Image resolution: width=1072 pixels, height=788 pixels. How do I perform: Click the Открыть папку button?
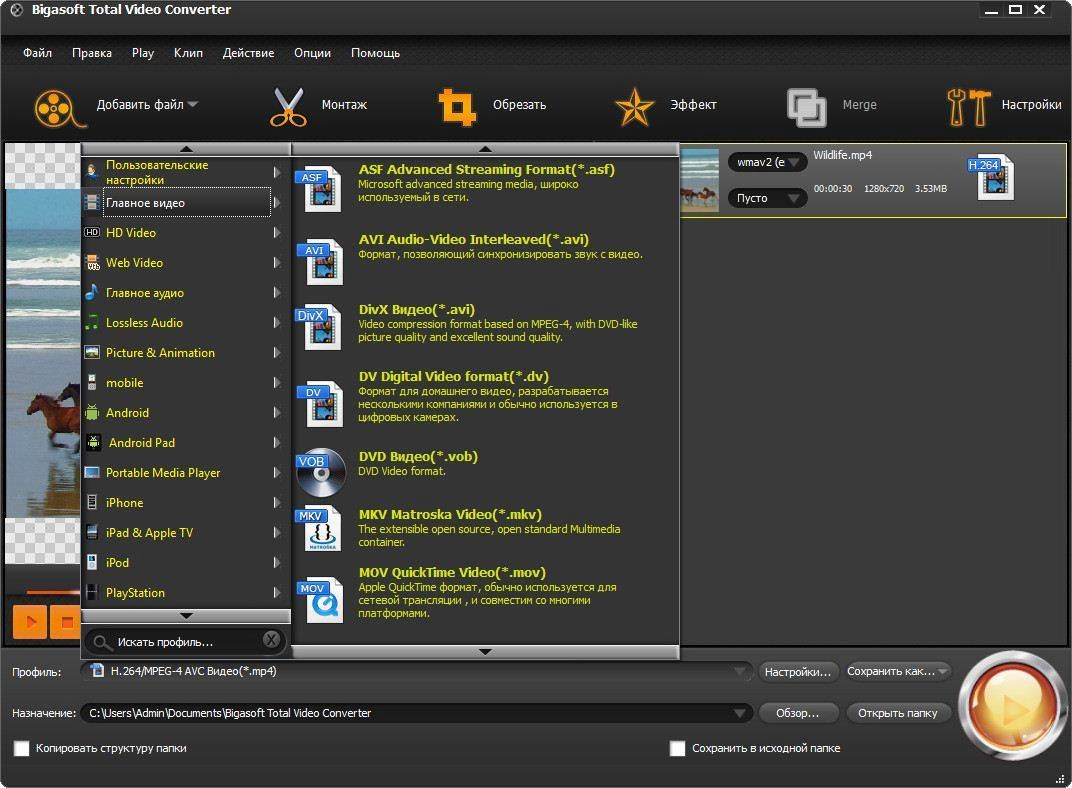coord(898,713)
